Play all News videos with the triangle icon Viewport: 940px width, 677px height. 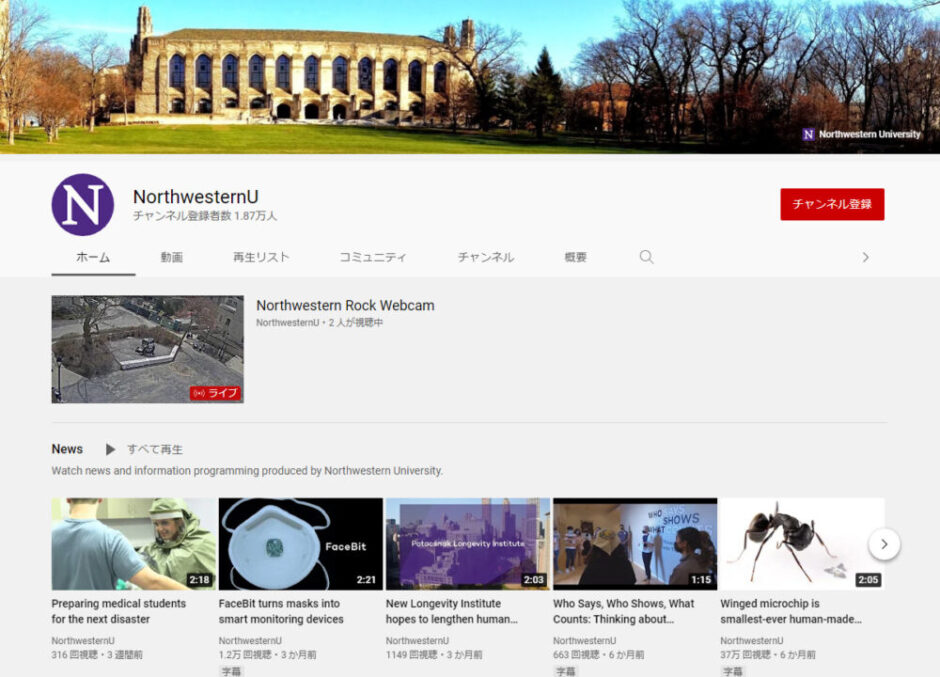tap(110, 449)
